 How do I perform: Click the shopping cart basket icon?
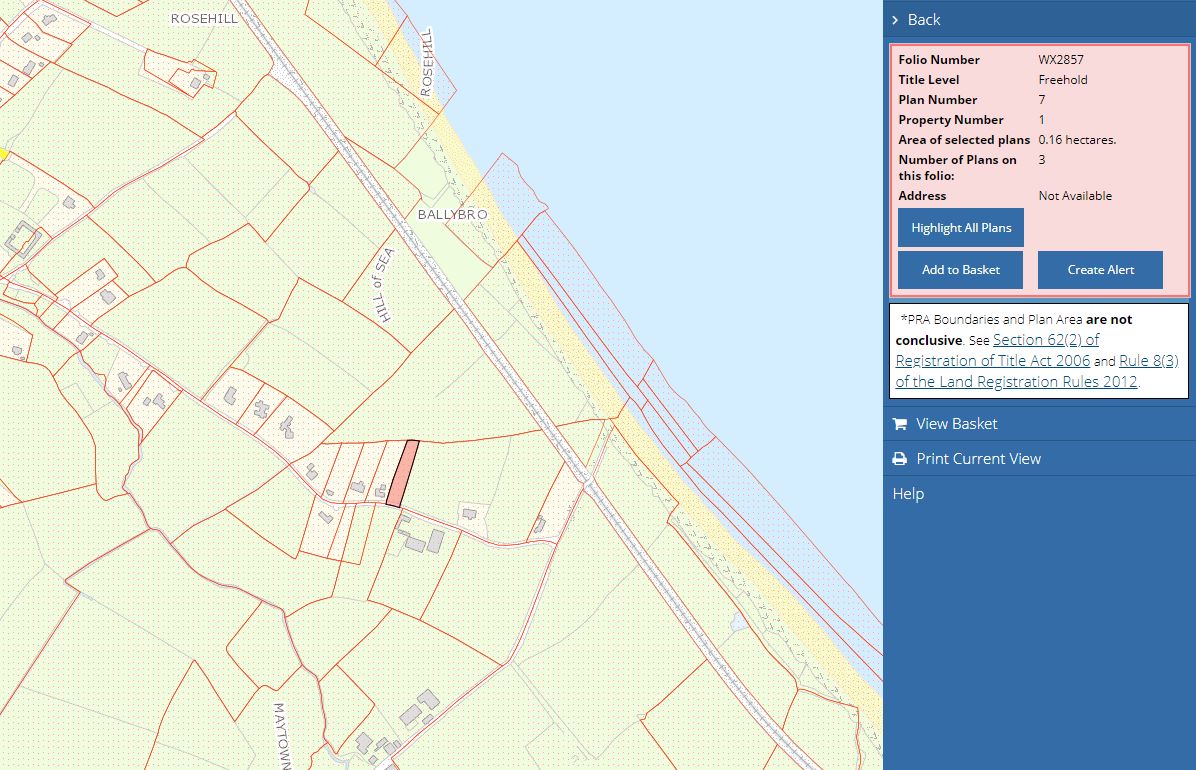click(x=899, y=424)
